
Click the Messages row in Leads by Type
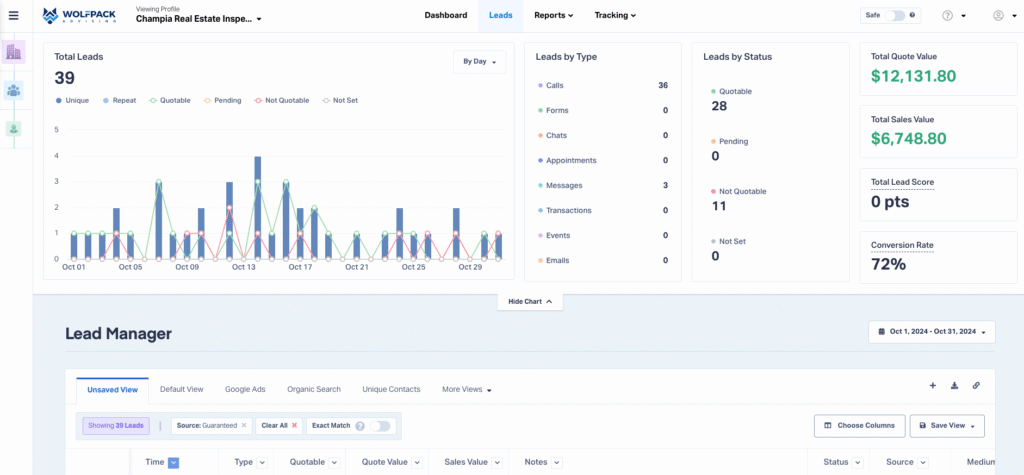[602, 186]
